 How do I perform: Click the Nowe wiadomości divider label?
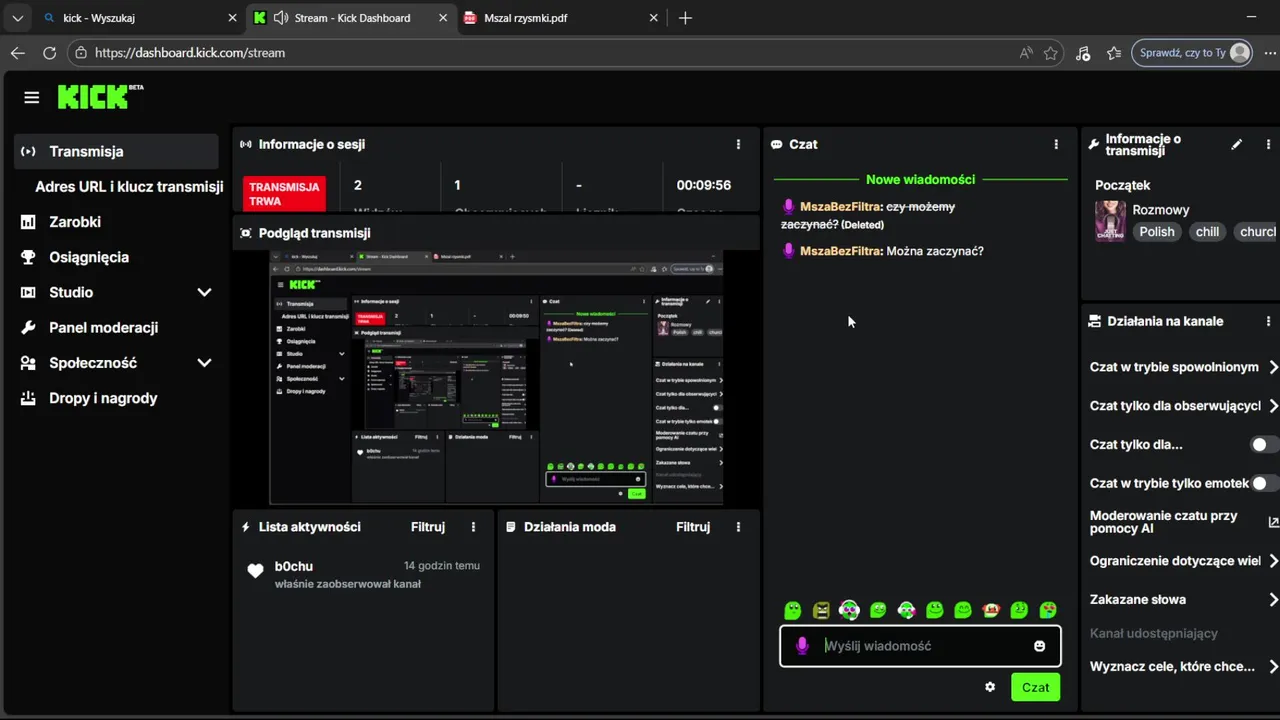click(x=921, y=180)
